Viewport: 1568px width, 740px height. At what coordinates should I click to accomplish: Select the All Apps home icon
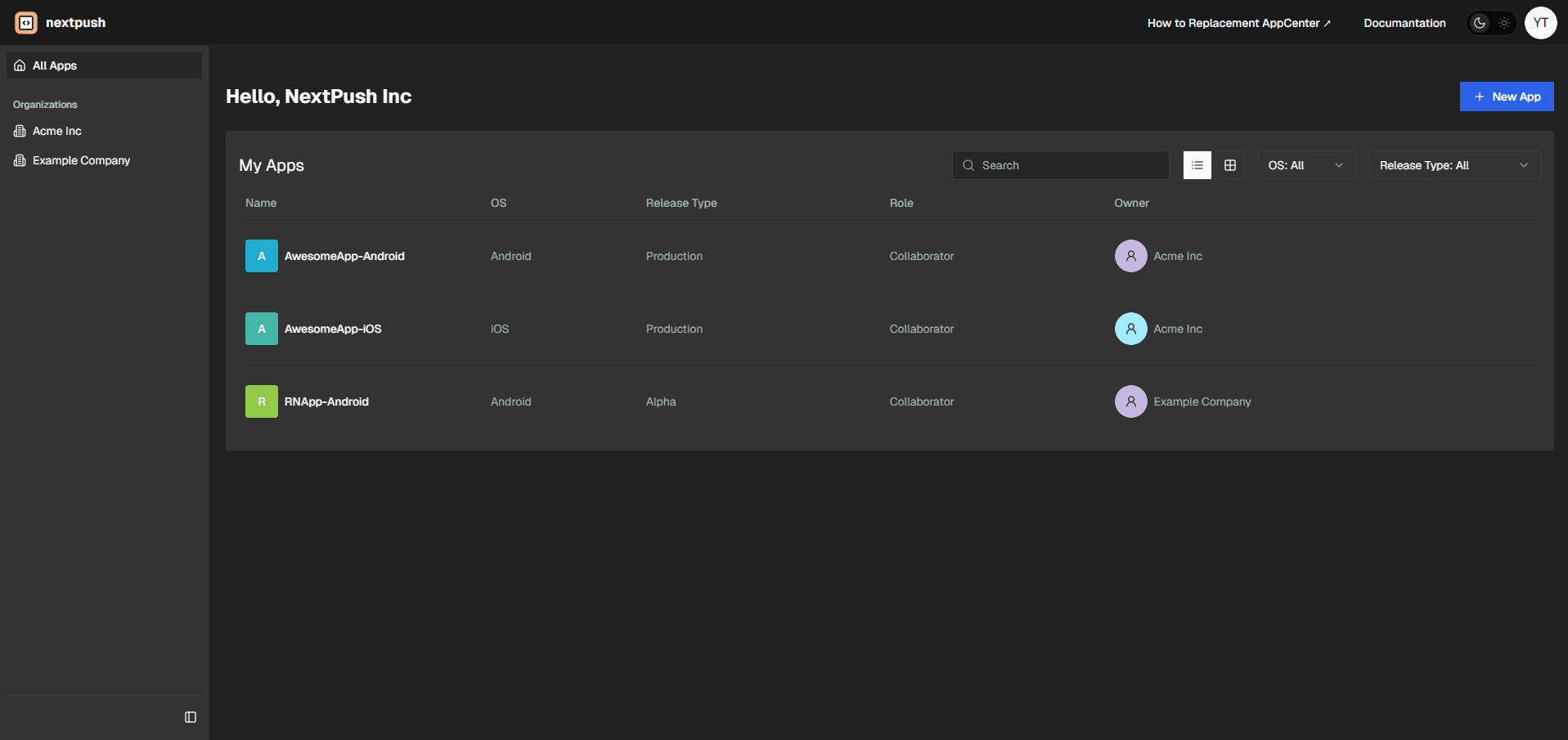click(19, 65)
